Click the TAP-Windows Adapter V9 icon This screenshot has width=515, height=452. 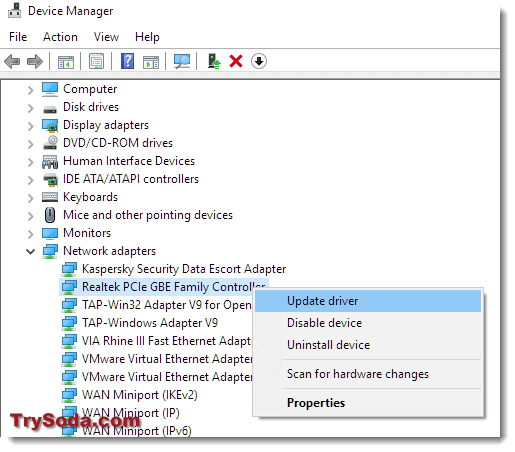tap(69, 323)
